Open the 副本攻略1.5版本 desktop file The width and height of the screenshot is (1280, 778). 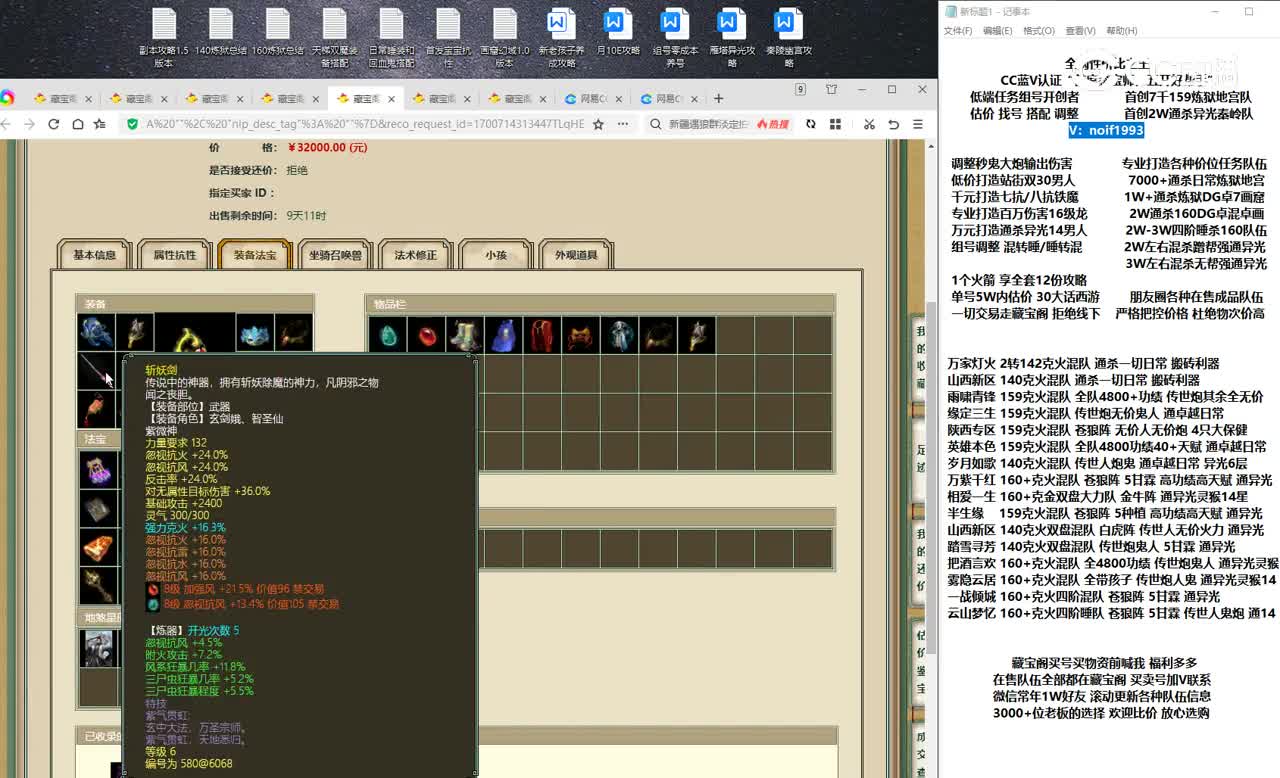[164, 38]
